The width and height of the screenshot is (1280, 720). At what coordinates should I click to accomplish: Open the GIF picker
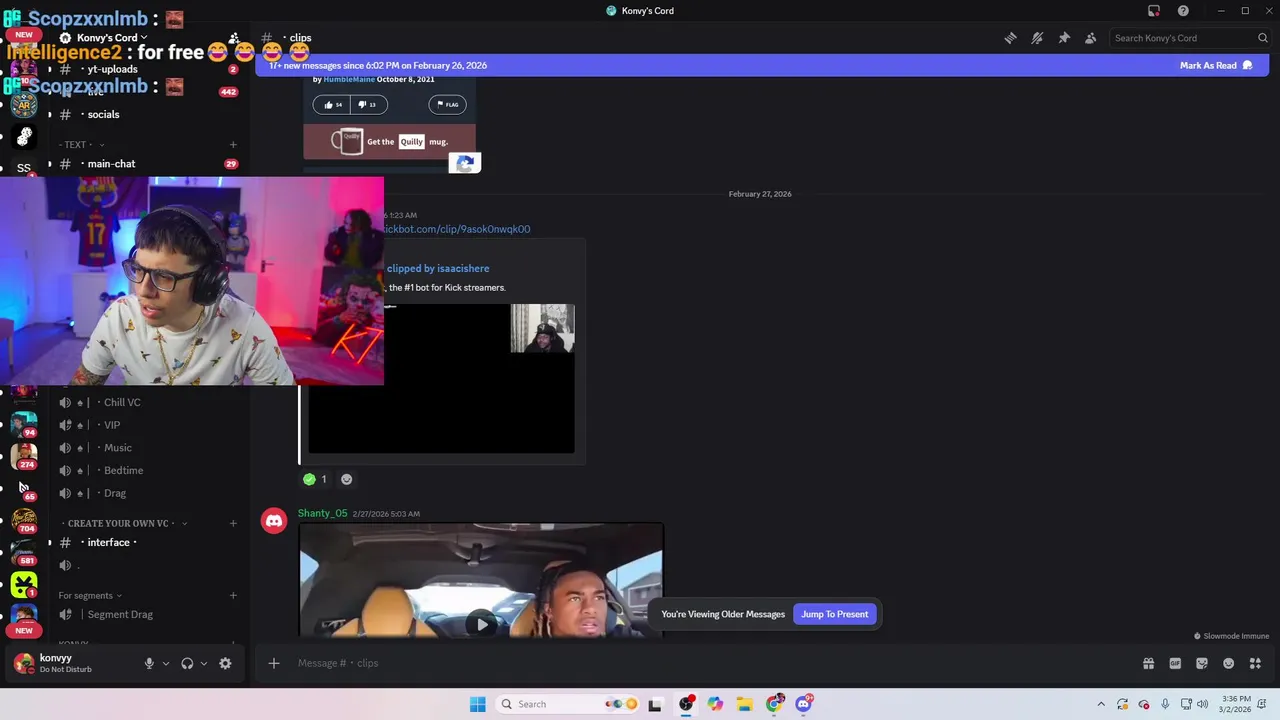(1175, 663)
